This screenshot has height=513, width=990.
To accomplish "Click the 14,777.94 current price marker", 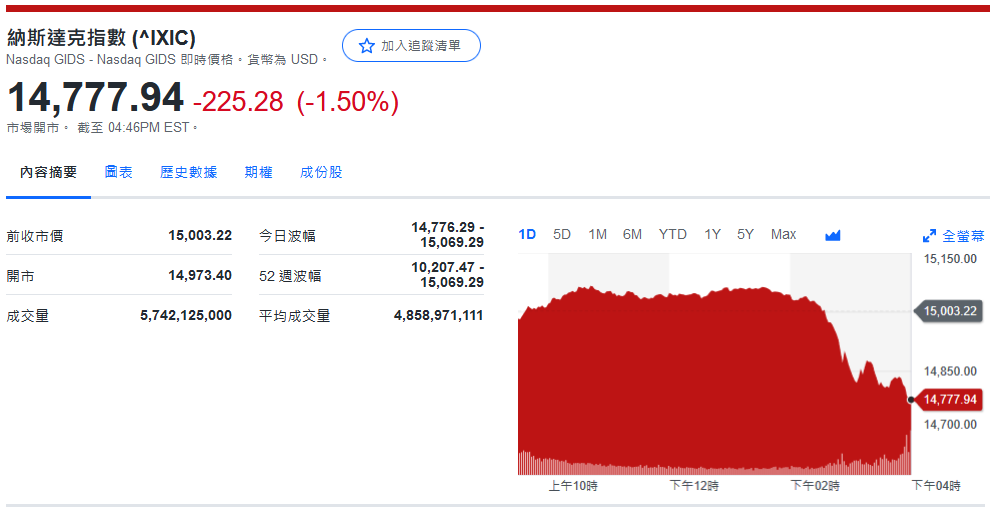I will (949, 400).
